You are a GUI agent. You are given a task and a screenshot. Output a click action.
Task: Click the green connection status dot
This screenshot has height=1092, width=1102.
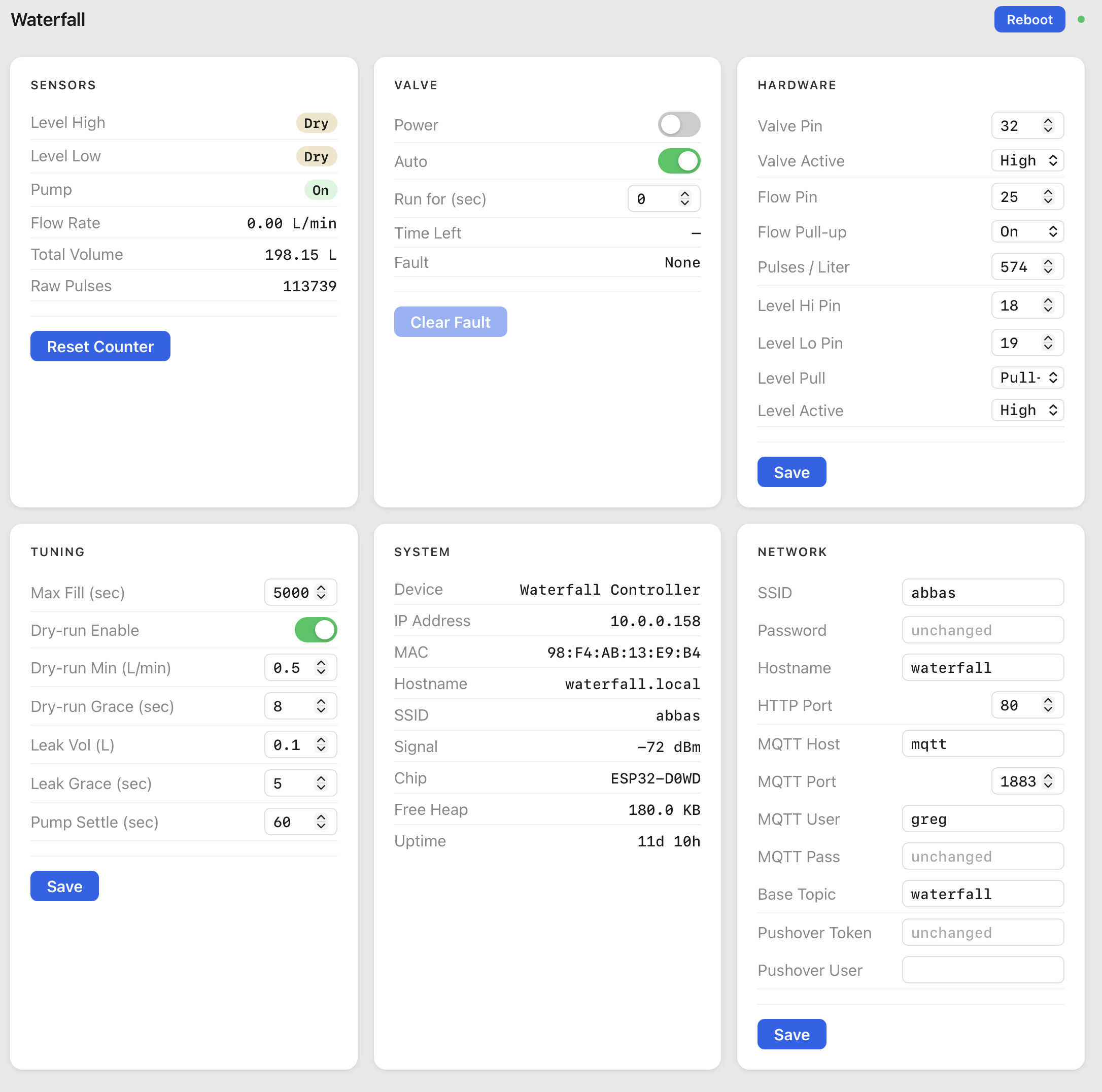click(x=1081, y=19)
